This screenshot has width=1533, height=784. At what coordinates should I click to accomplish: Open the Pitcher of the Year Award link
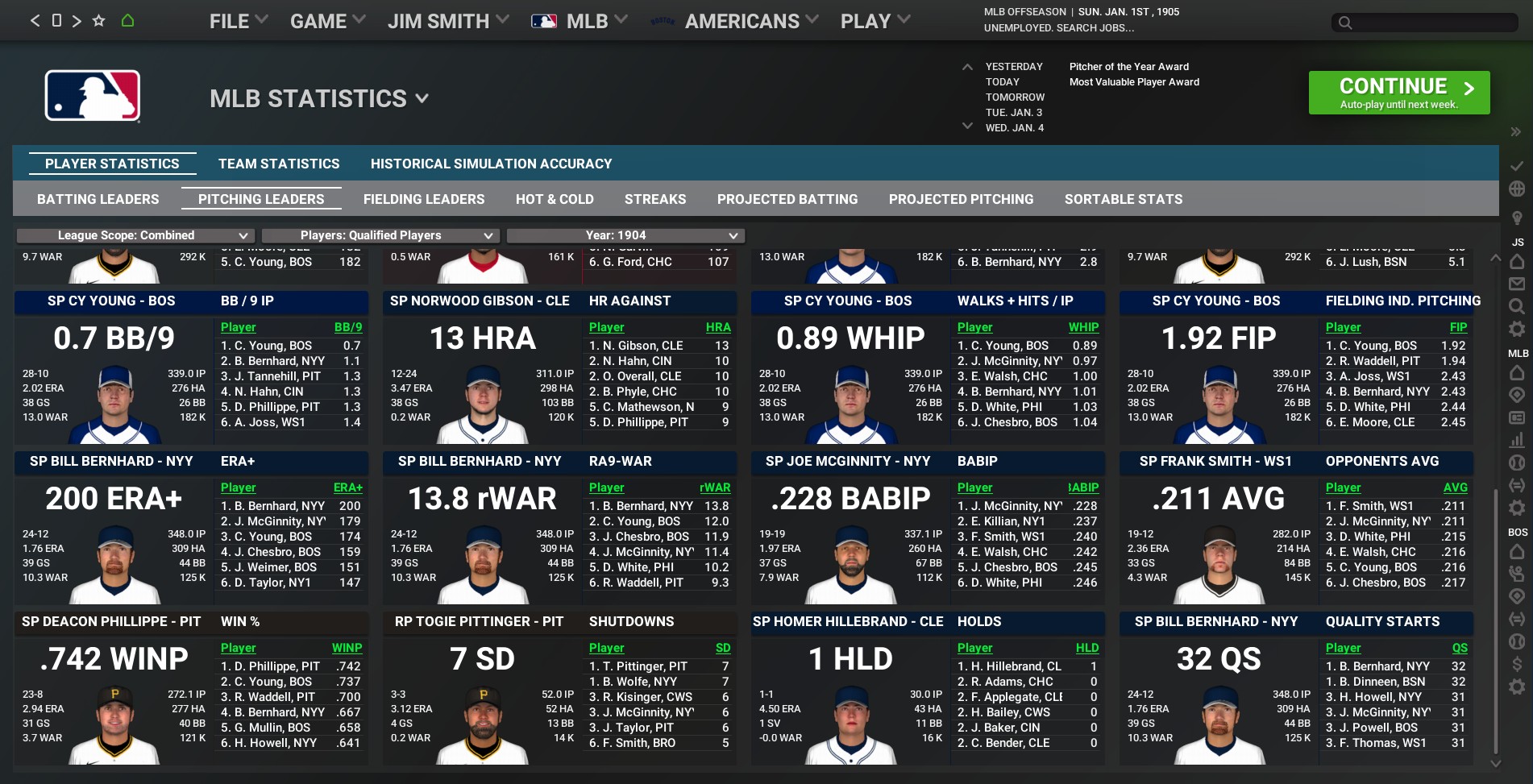[1128, 67]
